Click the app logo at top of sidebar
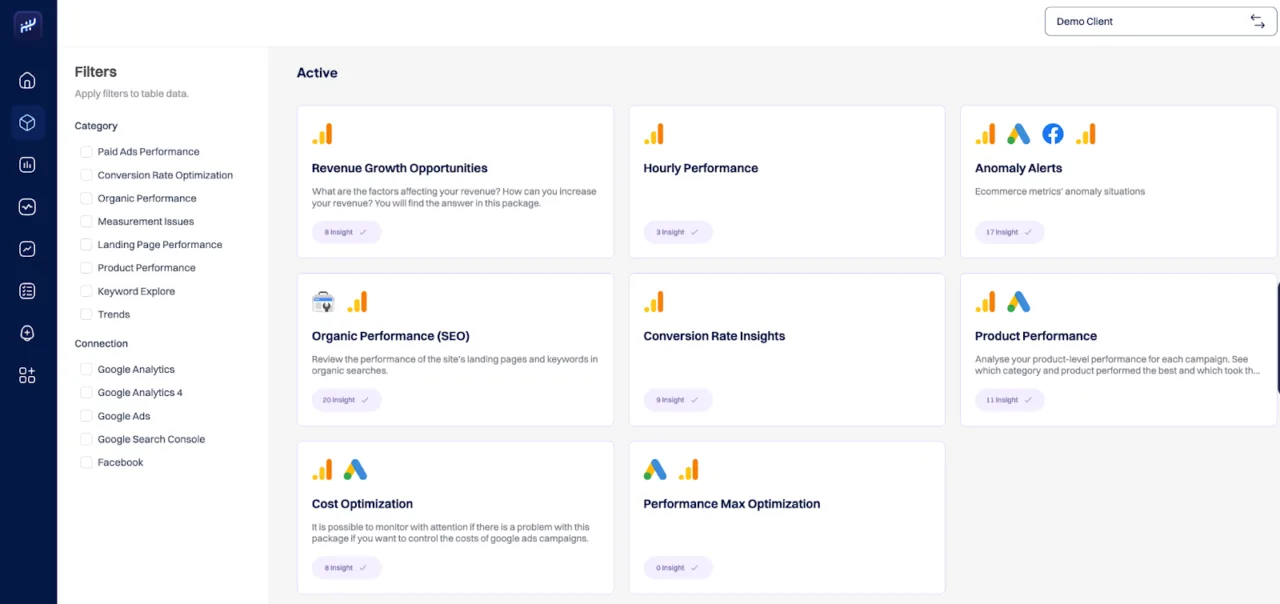Viewport: 1280px width, 604px height. click(x=28, y=26)
